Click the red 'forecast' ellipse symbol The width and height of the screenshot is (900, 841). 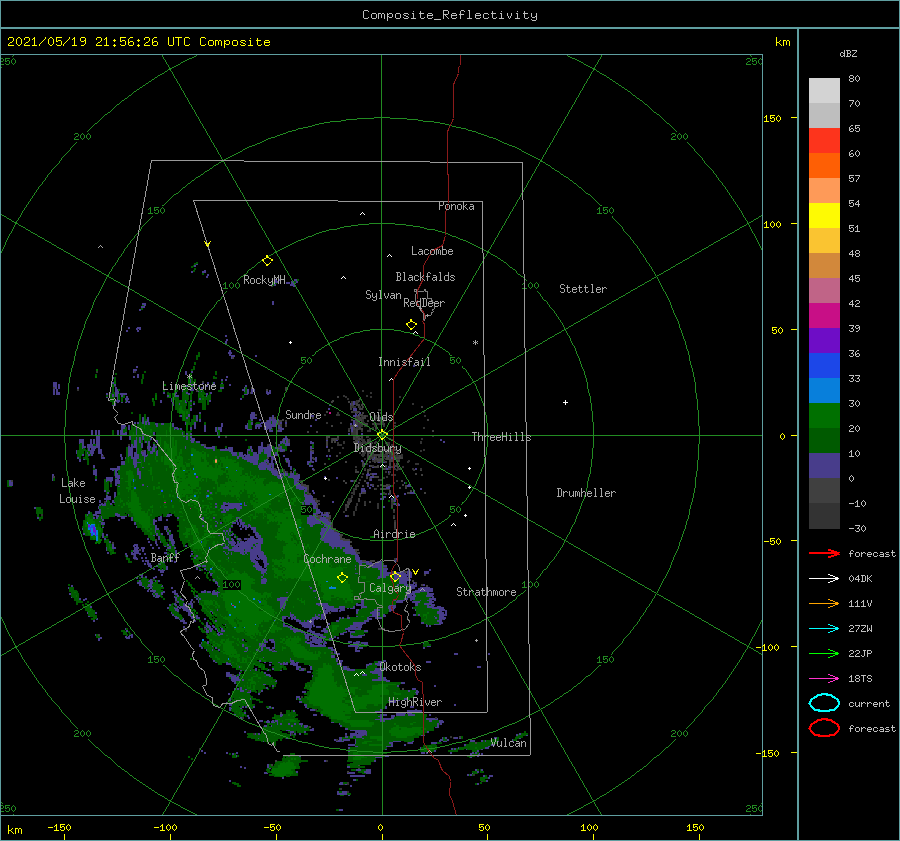tap(824, 728)
